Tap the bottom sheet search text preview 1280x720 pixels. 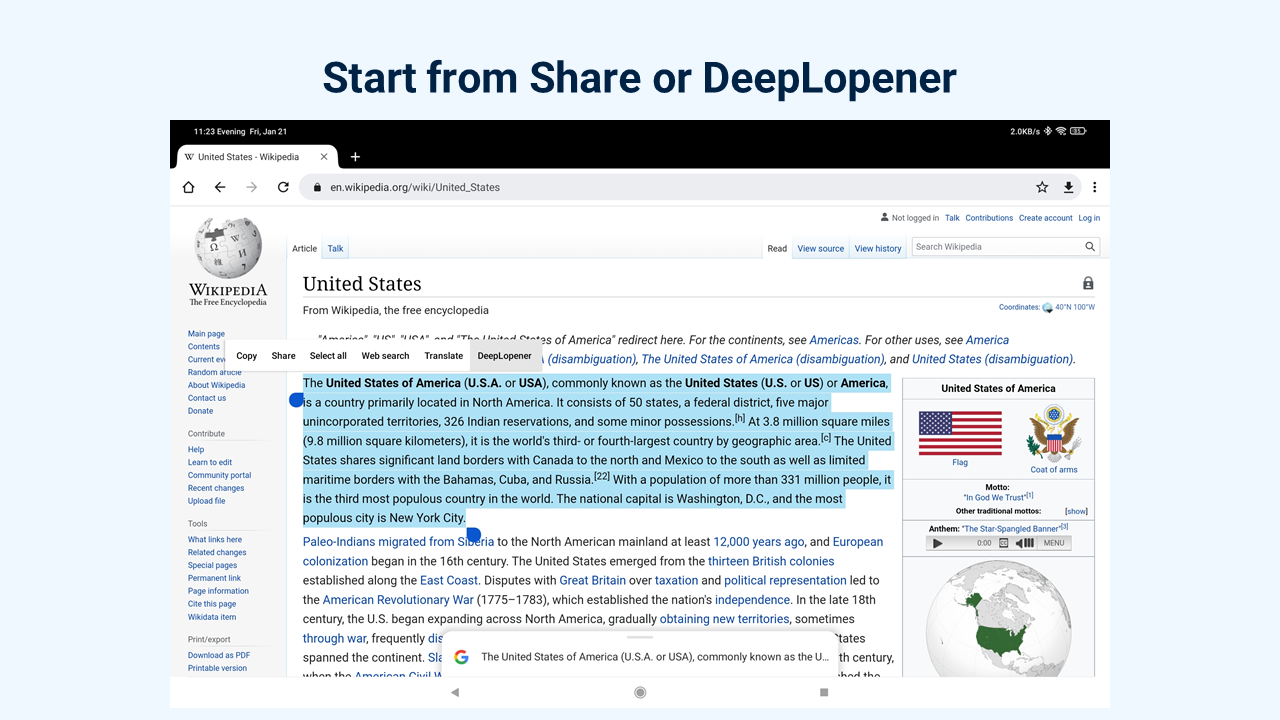point(655,657)
